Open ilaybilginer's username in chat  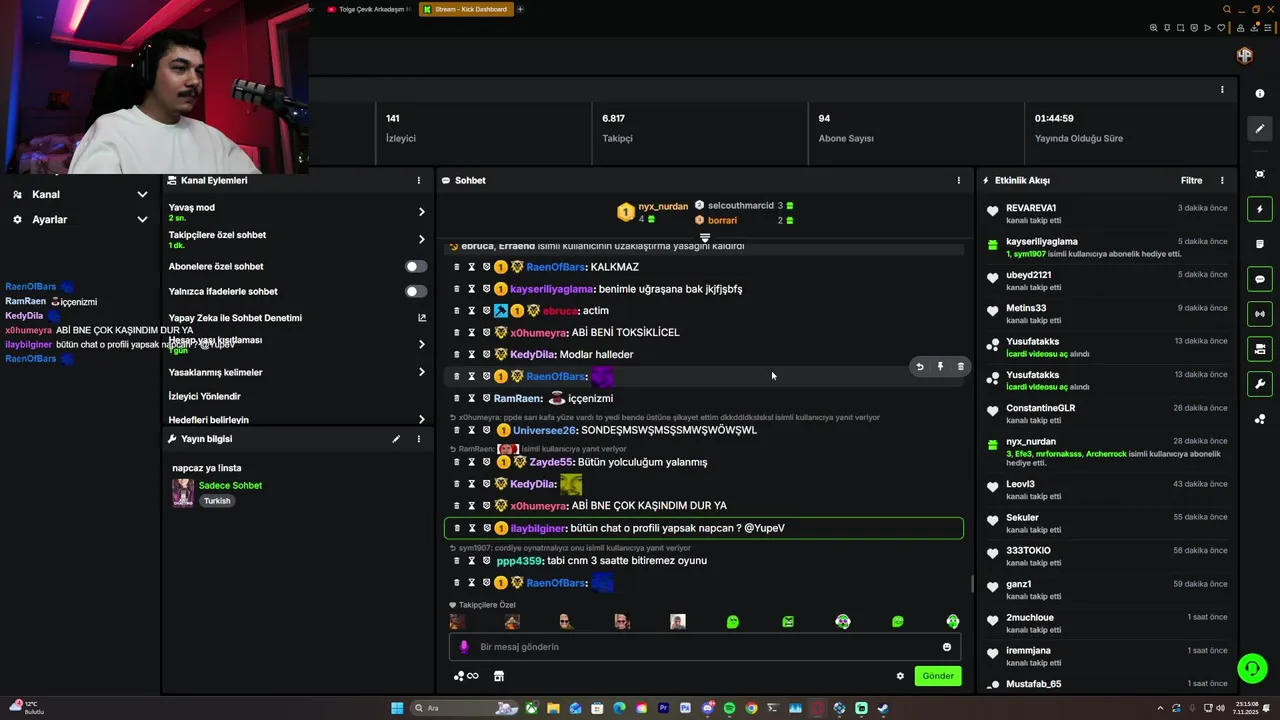point(539,528)
